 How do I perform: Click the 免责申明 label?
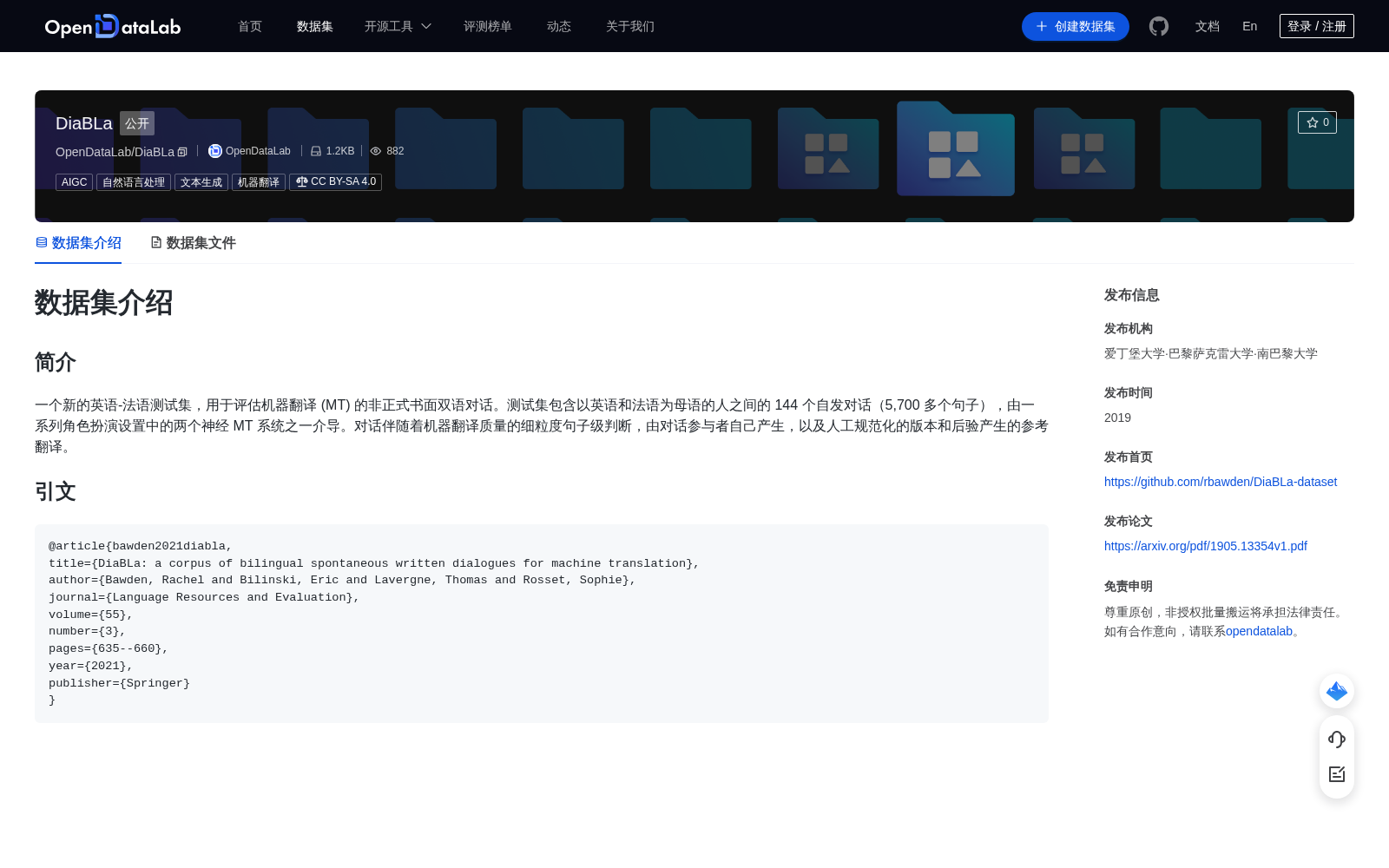(x=1129, y=586)
